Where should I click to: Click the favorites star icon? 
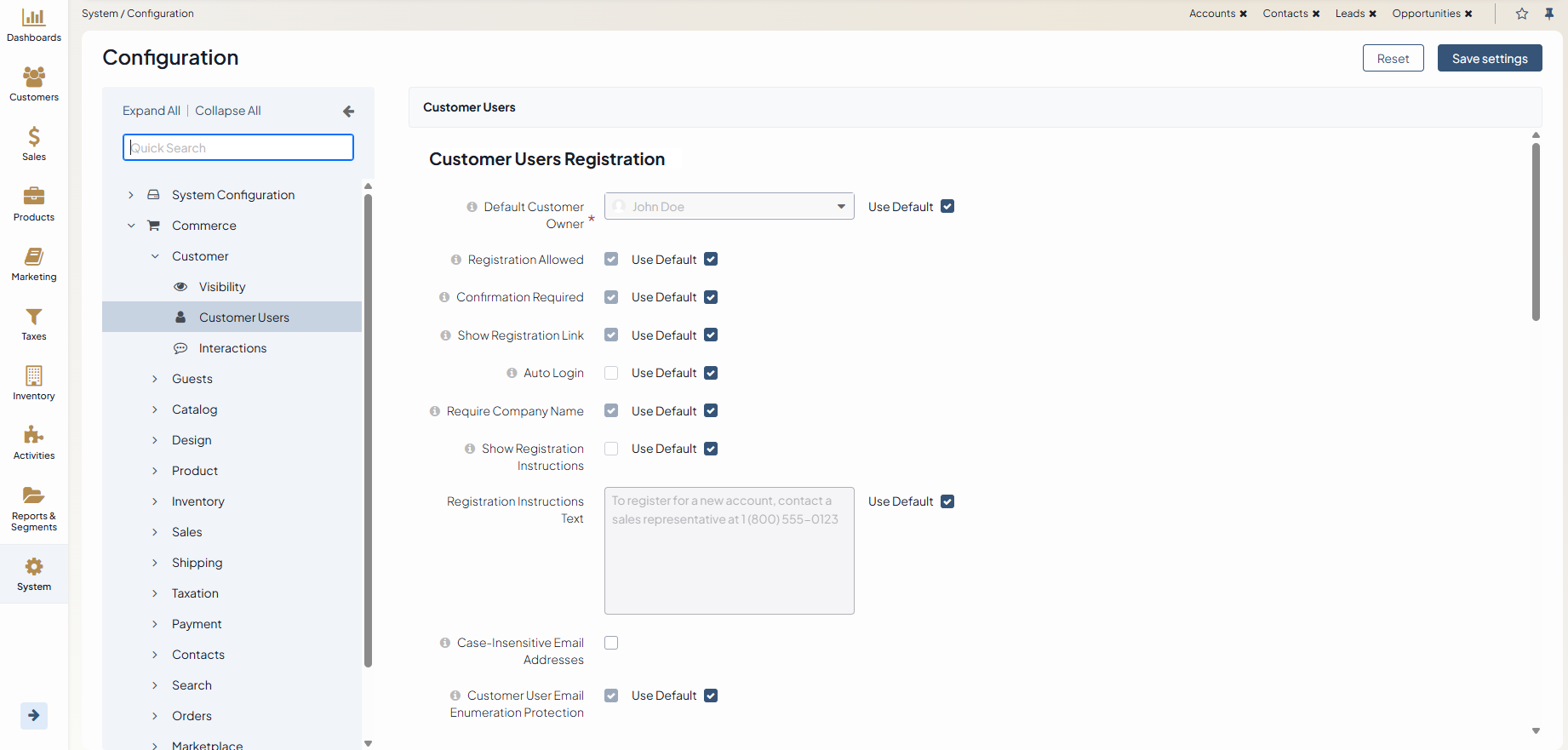pos(1522,14)
